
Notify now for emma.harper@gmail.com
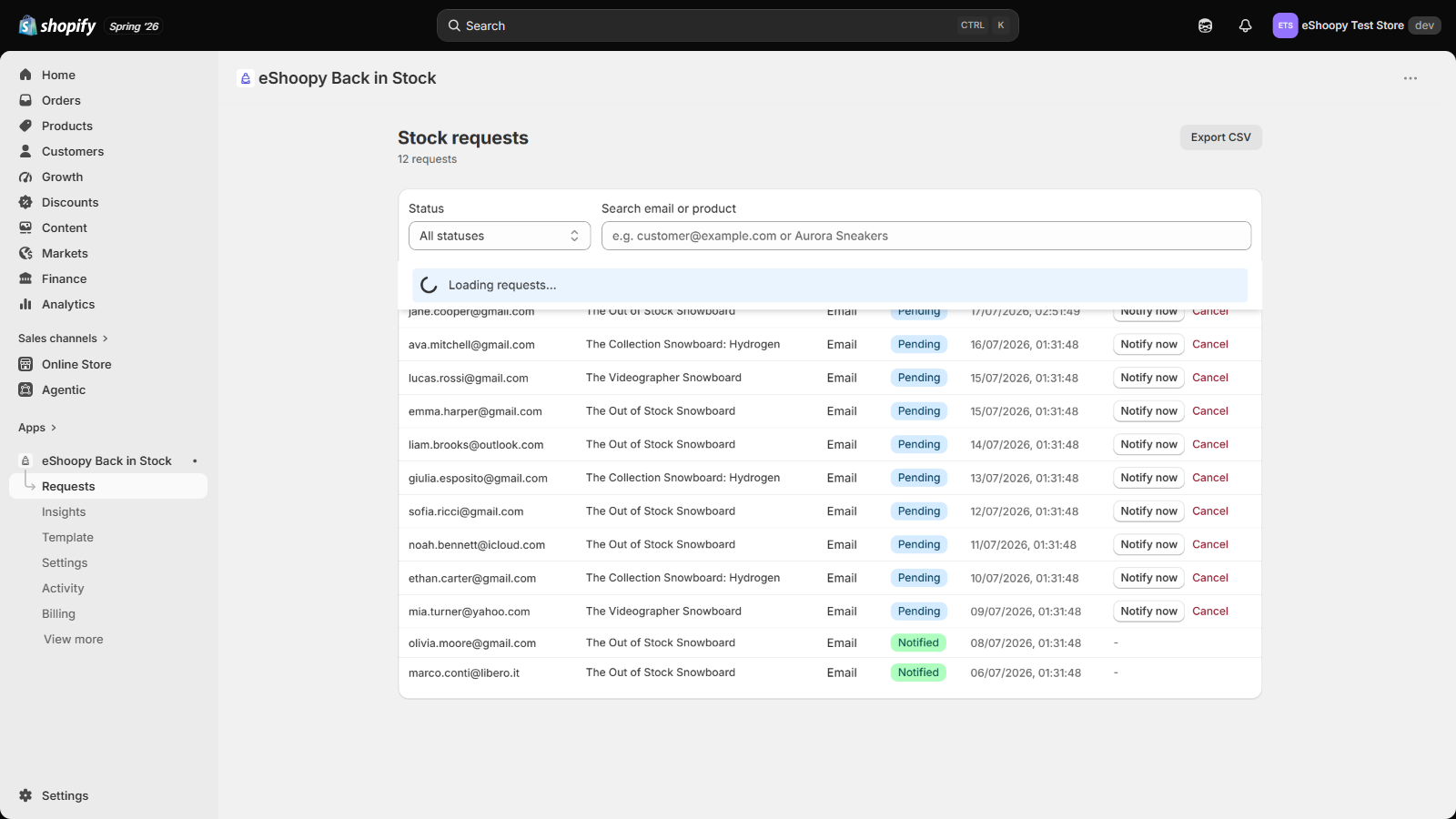coord(1148,411)
